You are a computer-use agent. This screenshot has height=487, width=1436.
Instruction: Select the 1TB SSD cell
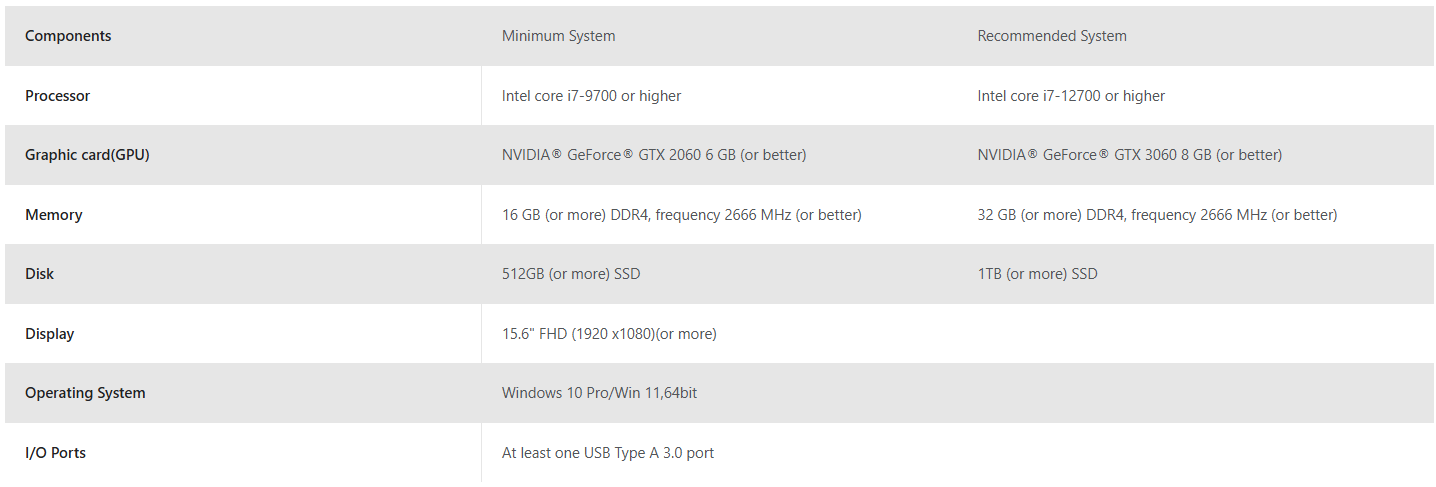pyautogui.click(x=1036, y=274)
